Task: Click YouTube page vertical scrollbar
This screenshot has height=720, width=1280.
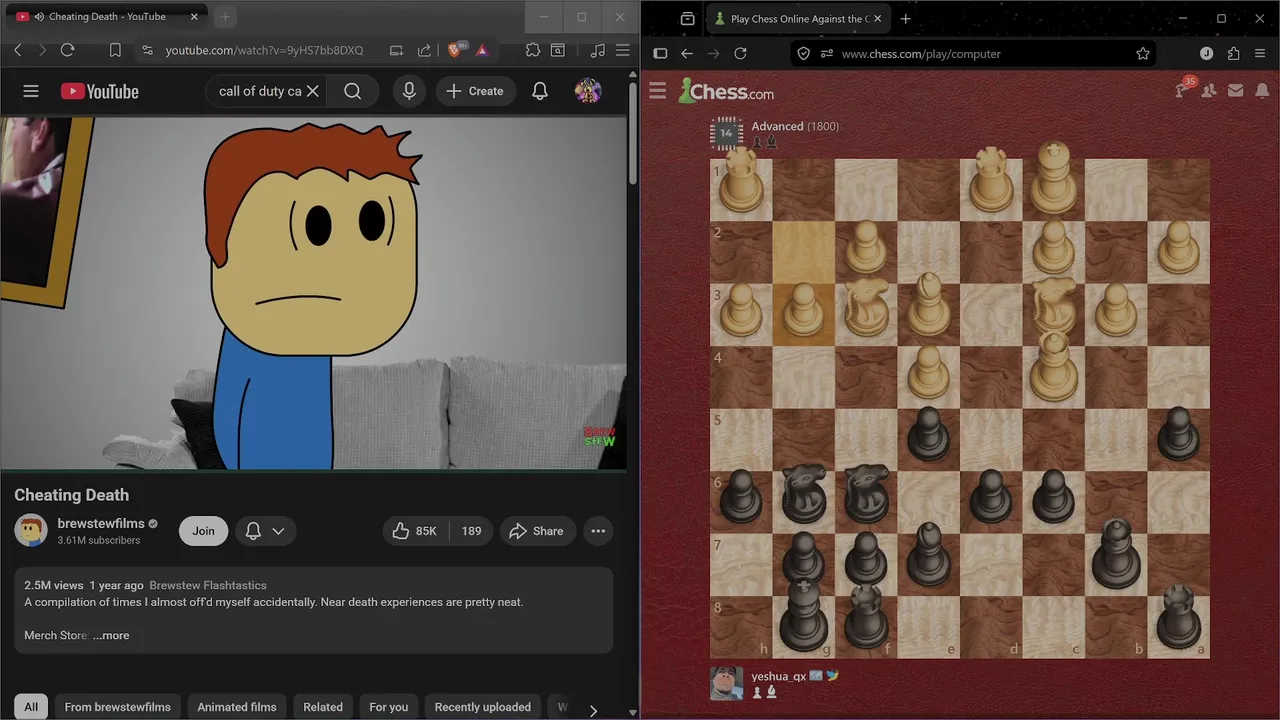Action: [633, 135]
